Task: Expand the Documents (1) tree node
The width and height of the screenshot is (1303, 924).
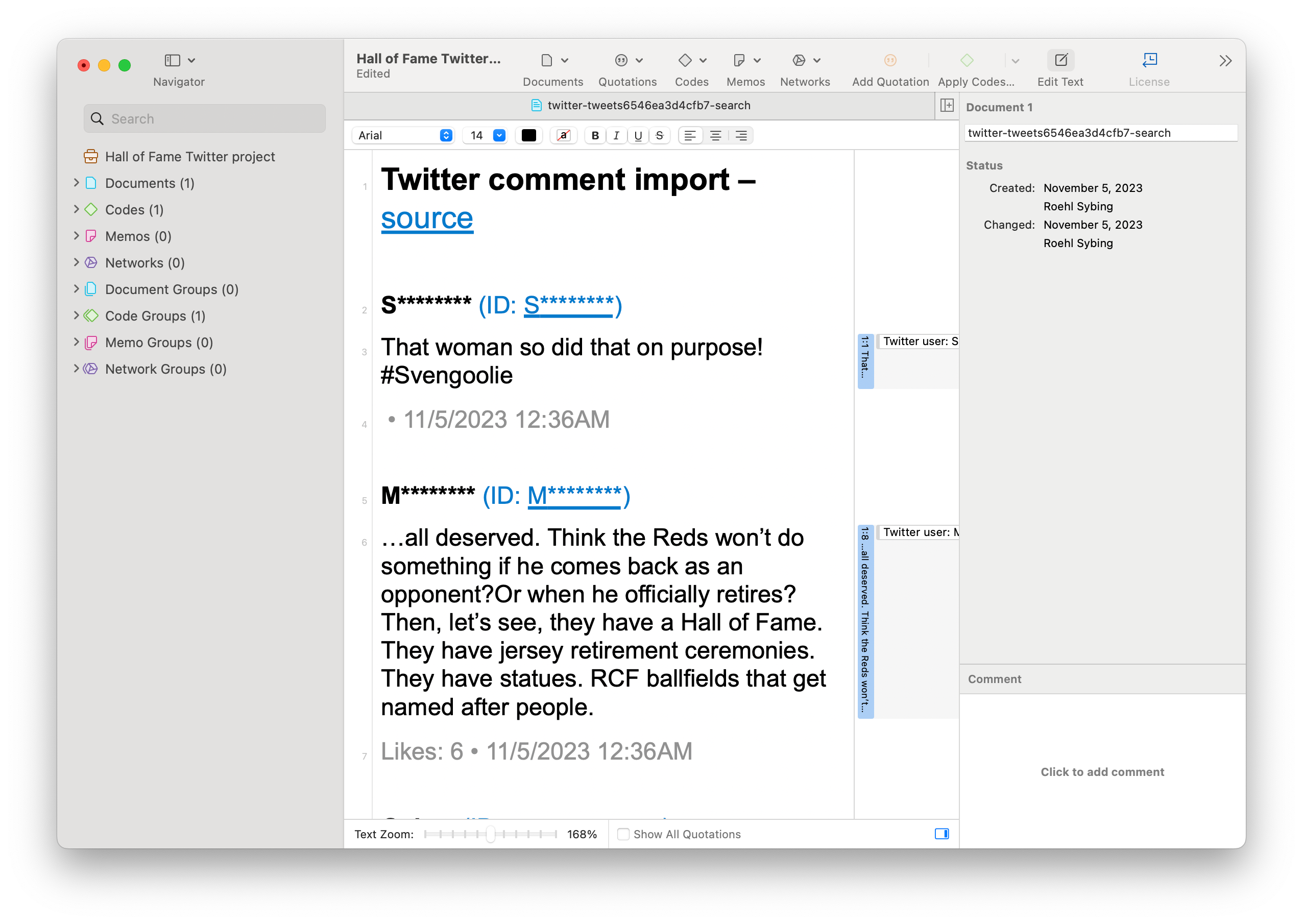Action: coord(76,183)
